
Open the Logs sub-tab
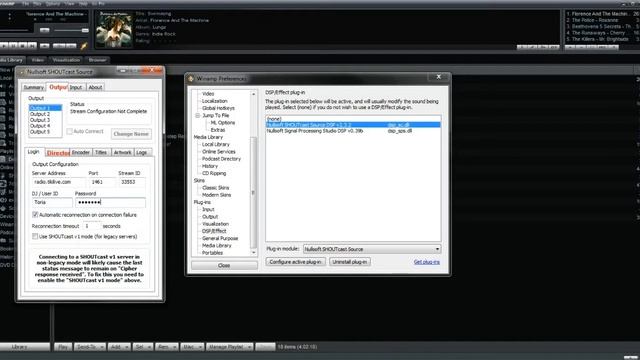coord(142,153)
